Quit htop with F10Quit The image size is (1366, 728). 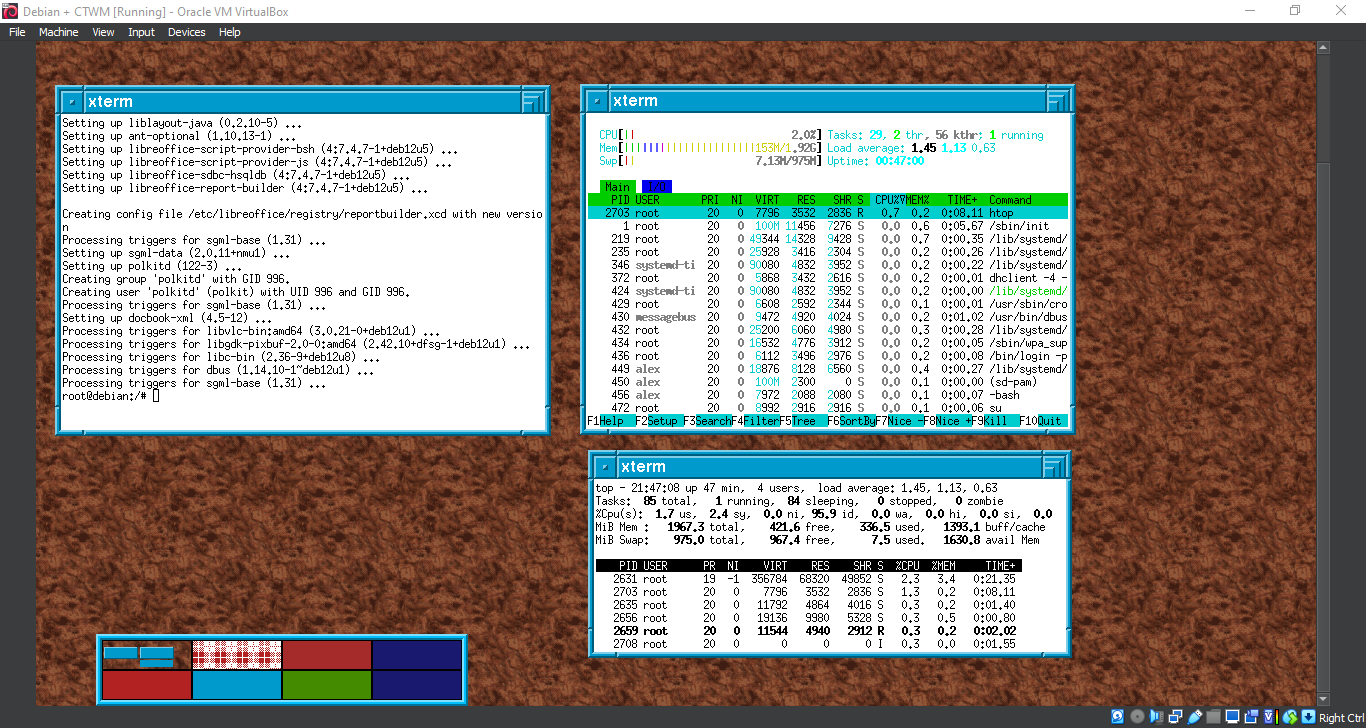tap(1044, 421)
